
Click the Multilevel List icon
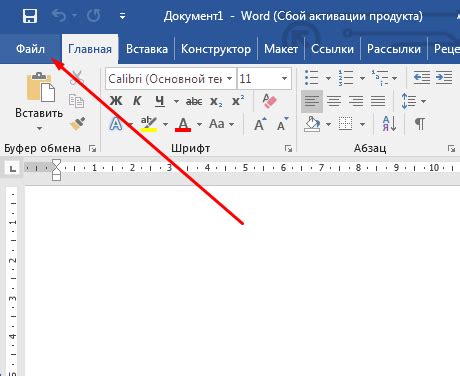click(380, 78)
